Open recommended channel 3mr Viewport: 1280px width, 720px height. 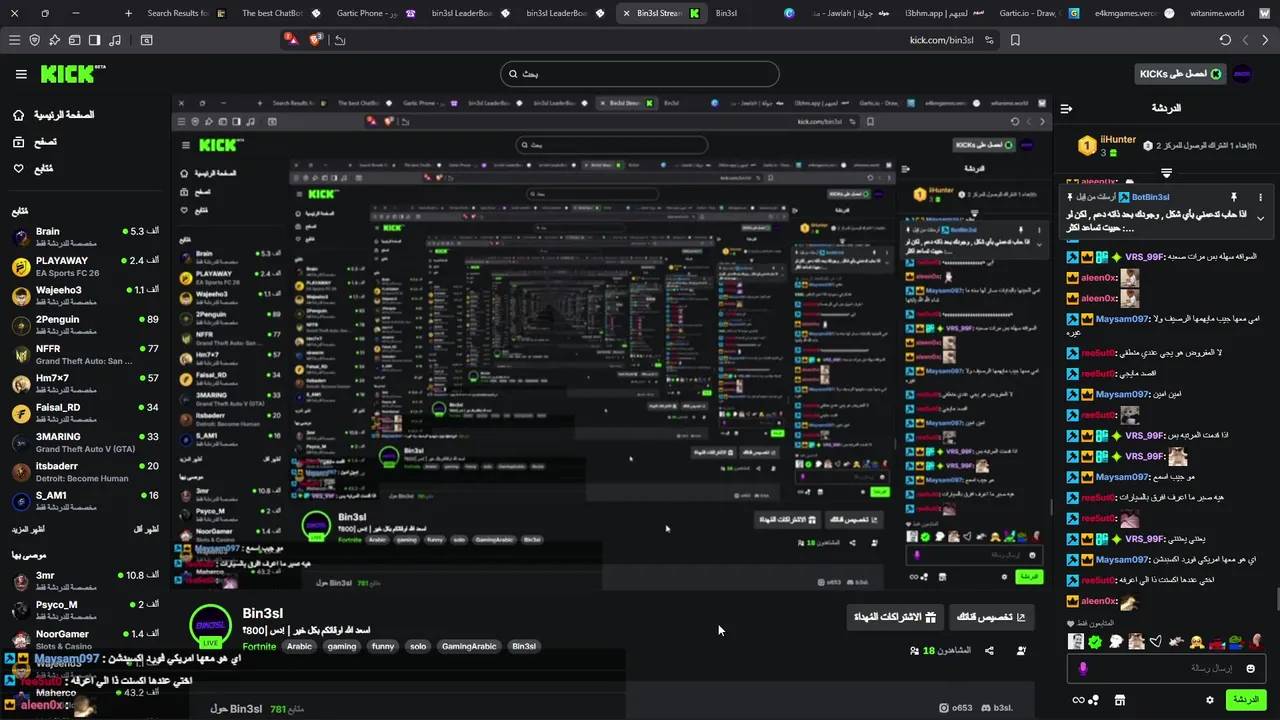pos(85,581)
